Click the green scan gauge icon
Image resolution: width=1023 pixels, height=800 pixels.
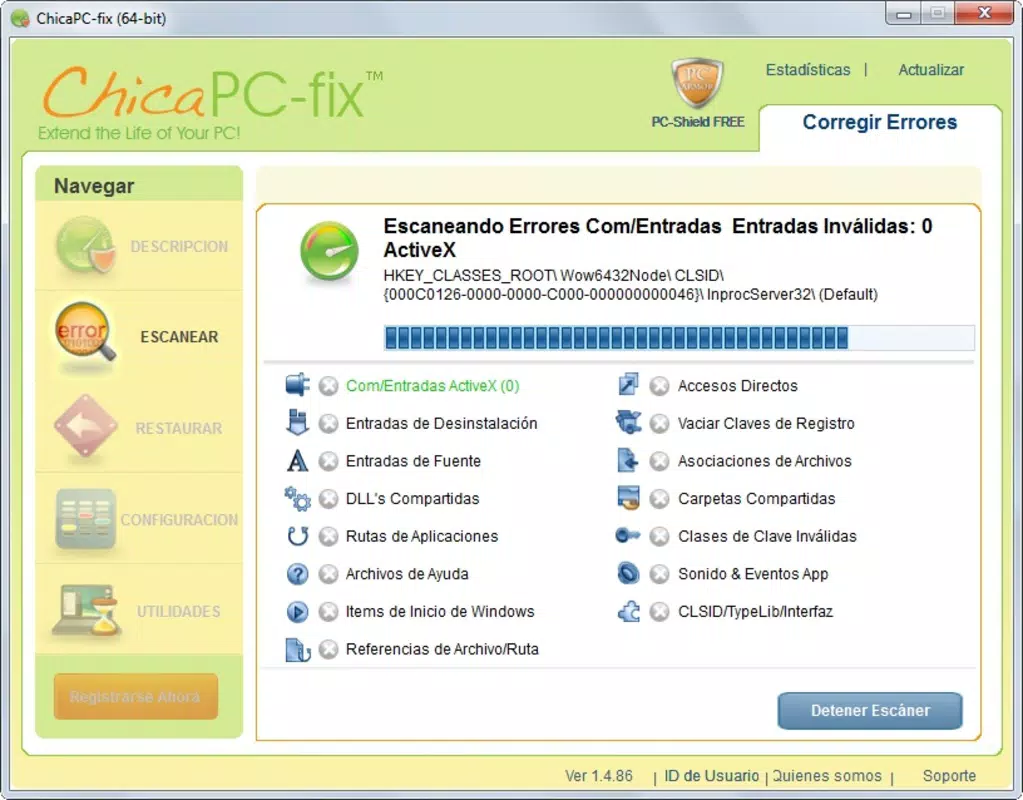point(329,252)
